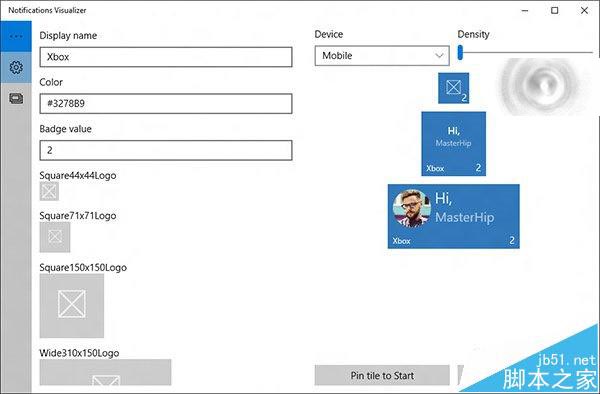
Task: Click the Badge value label
Action: click(x=65, y=129)
